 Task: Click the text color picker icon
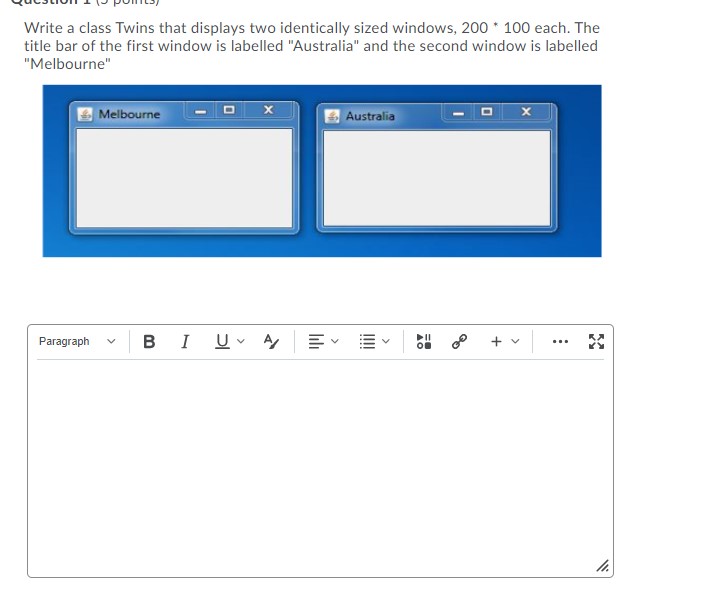coord(271,342)
